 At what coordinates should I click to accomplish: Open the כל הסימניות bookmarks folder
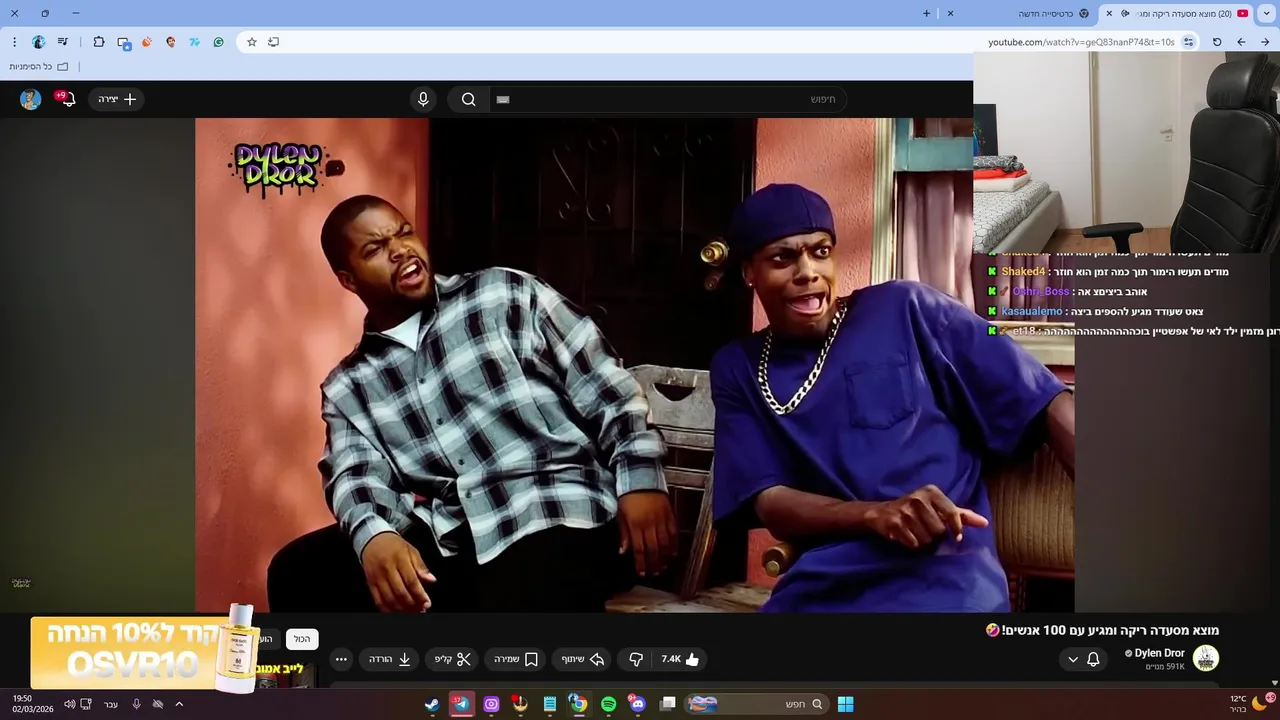click(39, 67)
